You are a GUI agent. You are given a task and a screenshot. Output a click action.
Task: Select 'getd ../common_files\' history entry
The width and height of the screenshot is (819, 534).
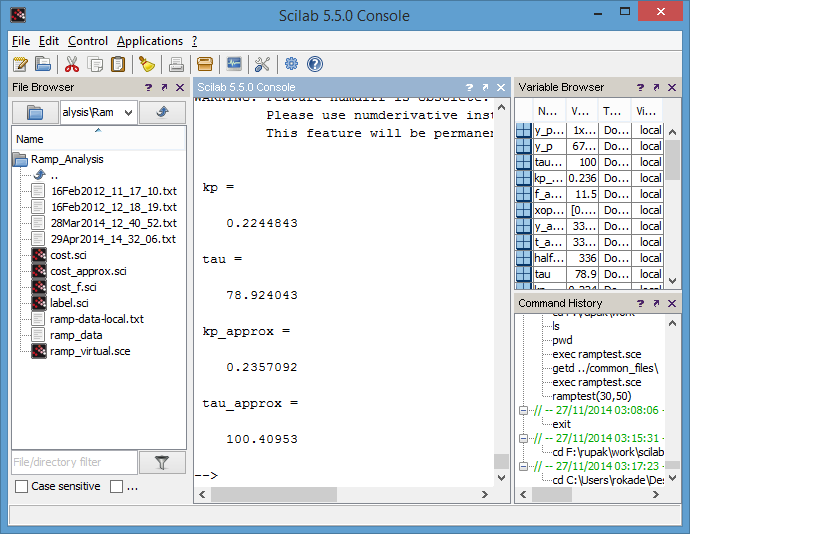point(605,368)
